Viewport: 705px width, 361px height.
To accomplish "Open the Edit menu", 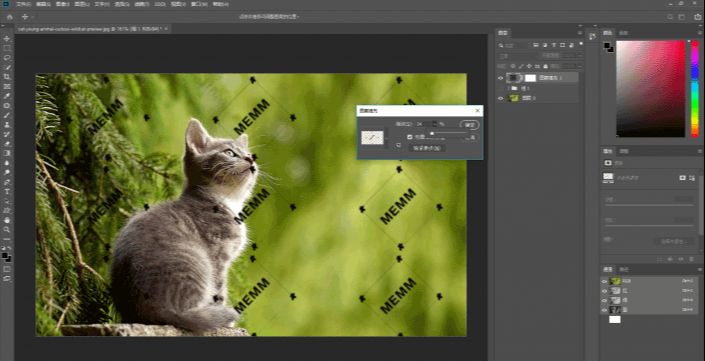I will click(43, 4).
